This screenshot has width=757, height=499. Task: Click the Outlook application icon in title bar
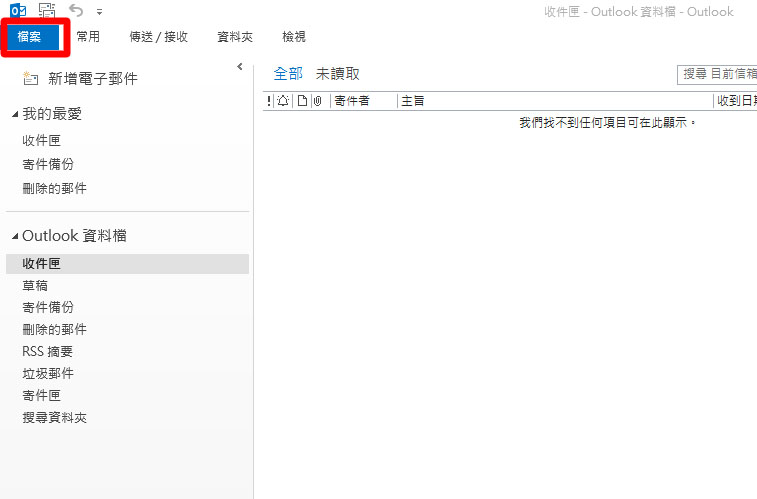tap(18, 10)
